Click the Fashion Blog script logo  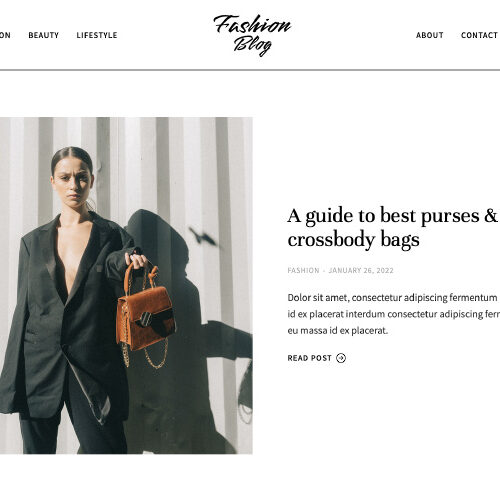click(252, 35)
